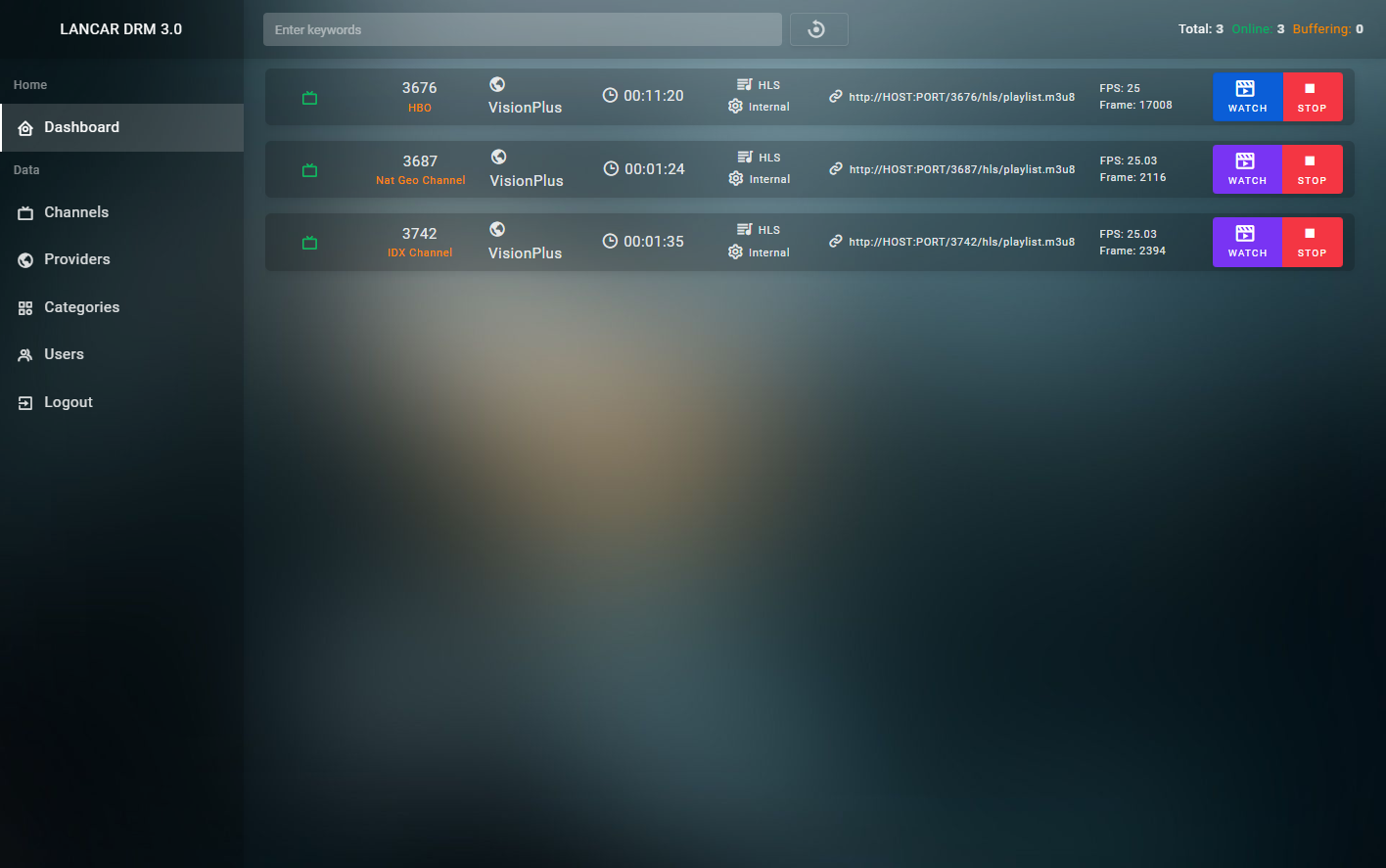Viewport: 1386px width, 868px height.
Task: Click the refresh icon beside the search bar
Action: coord(817,29)
